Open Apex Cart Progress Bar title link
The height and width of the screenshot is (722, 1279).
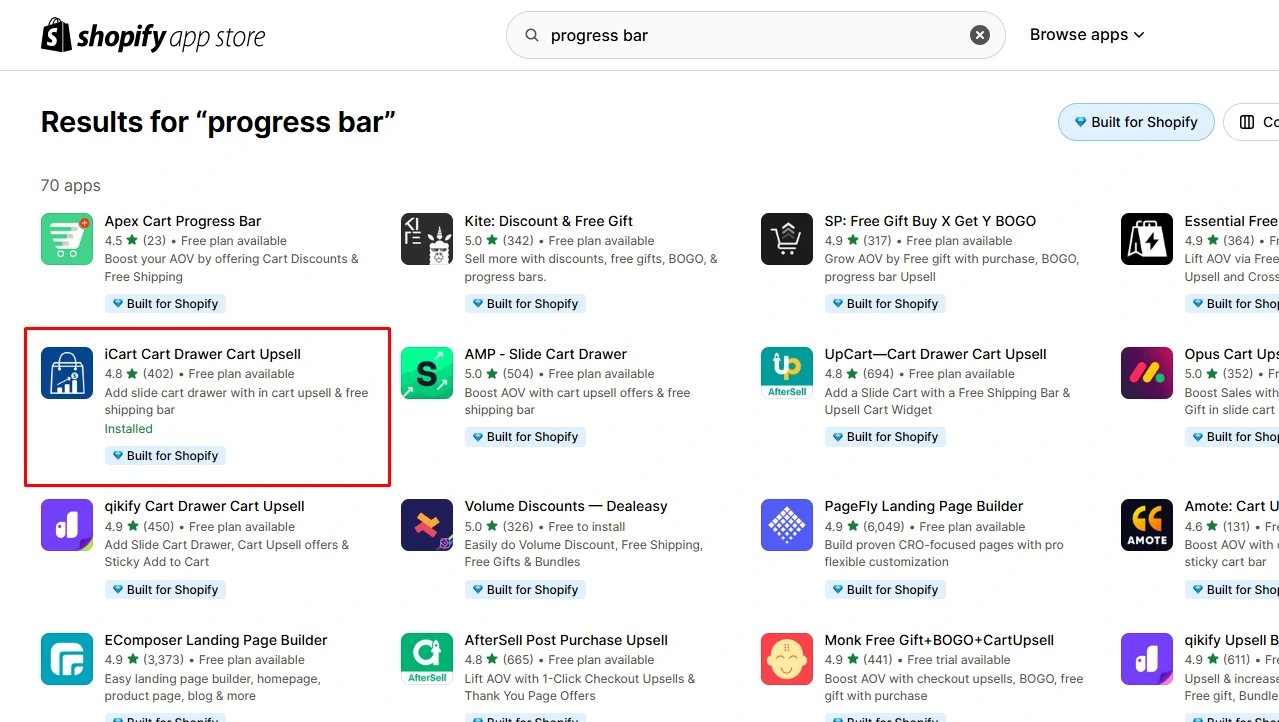point(183,221)
